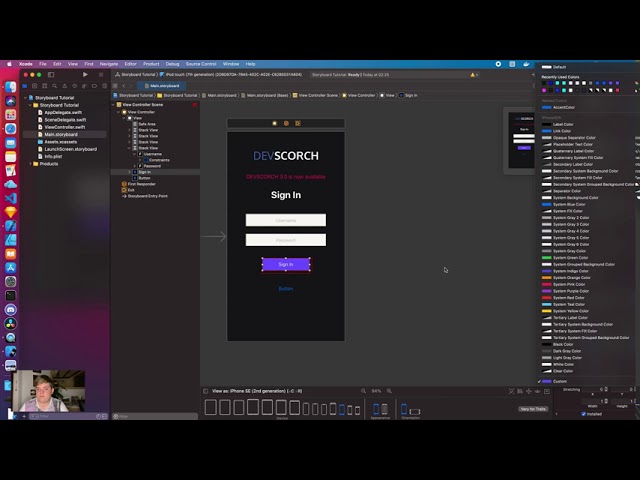Click the Password text field on the canvas
This screenshot has width=640, height=480.
click(x=286, y=240)
